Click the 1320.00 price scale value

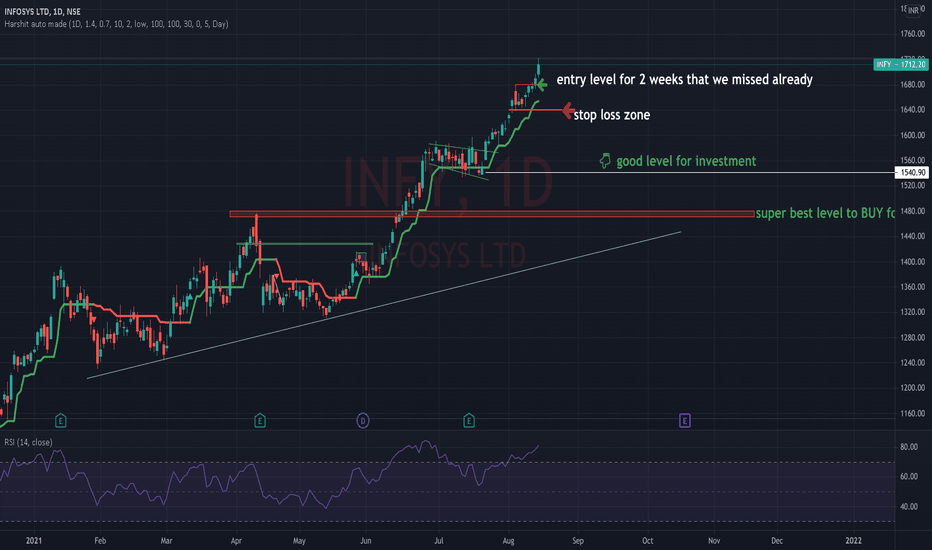pos(912,312)
